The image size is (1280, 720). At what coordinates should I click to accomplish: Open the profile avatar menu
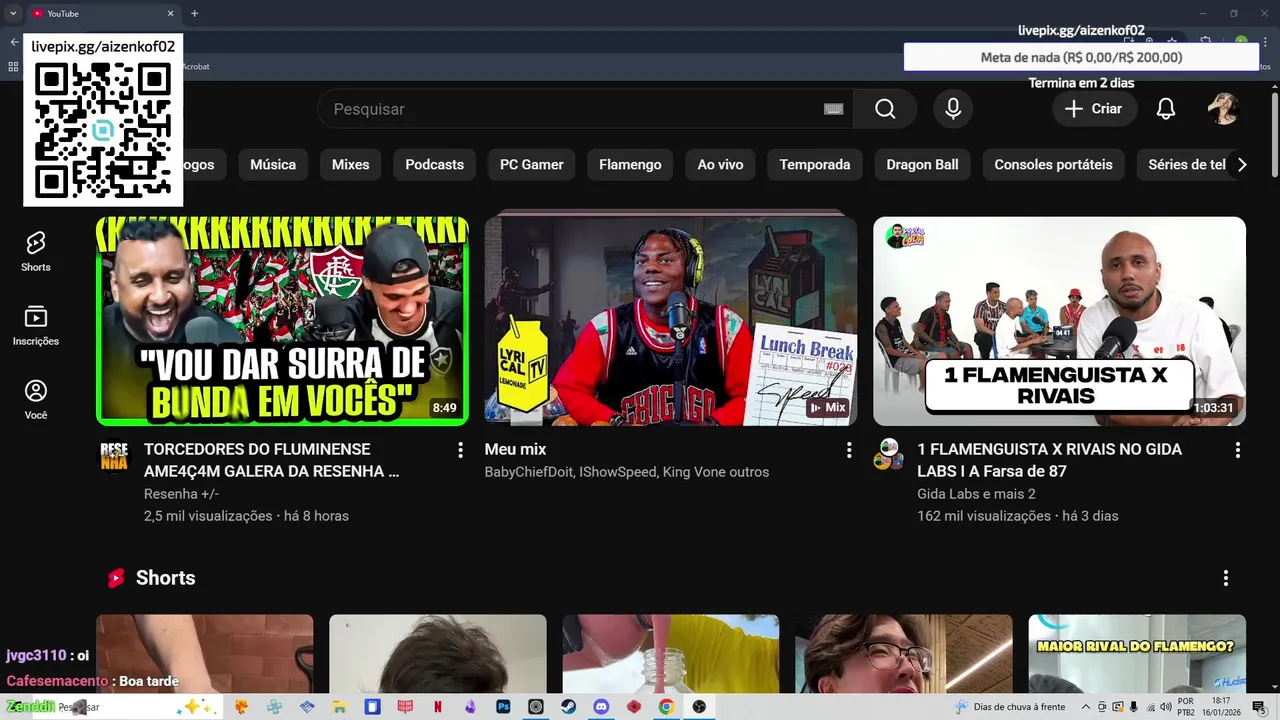1224,109
